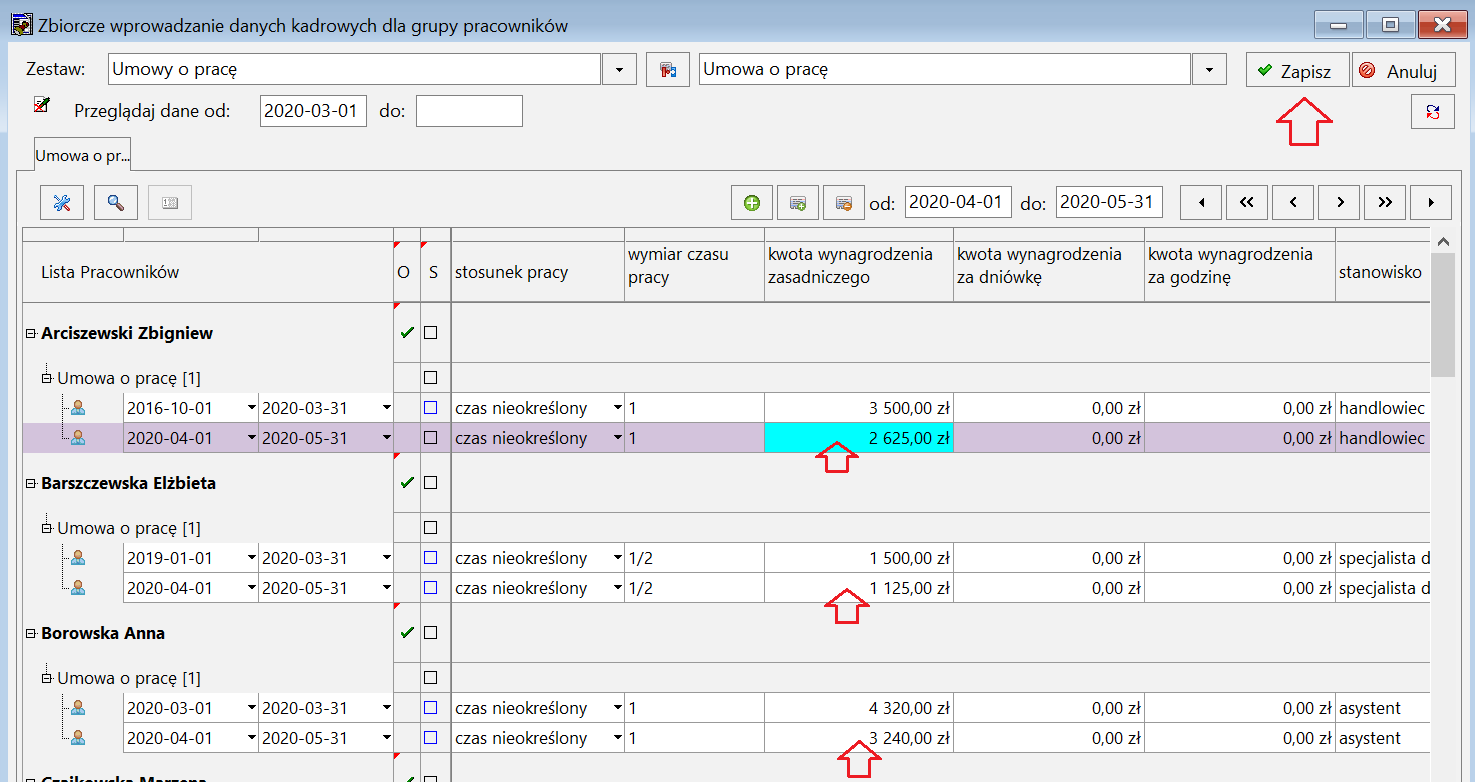This screenshot has height=782, width=1475.
Task: Click the wrench settings icon
Action: coord(62,203)
